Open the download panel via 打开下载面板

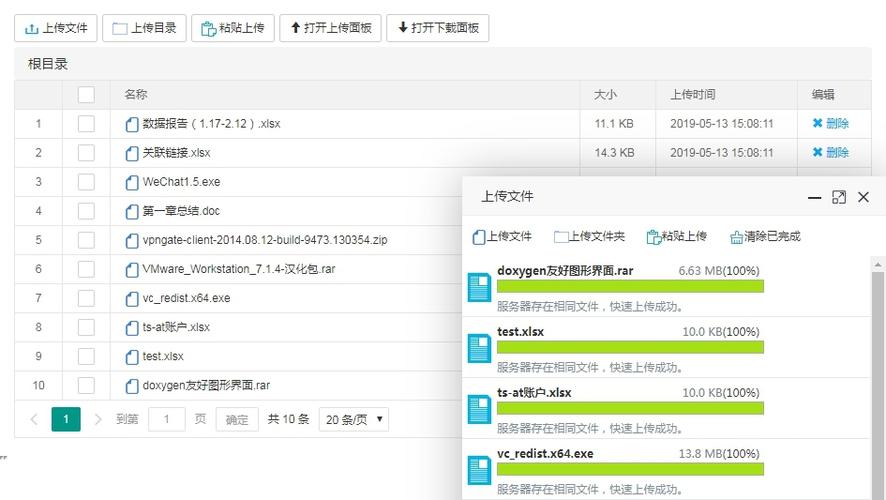[438, 28]
